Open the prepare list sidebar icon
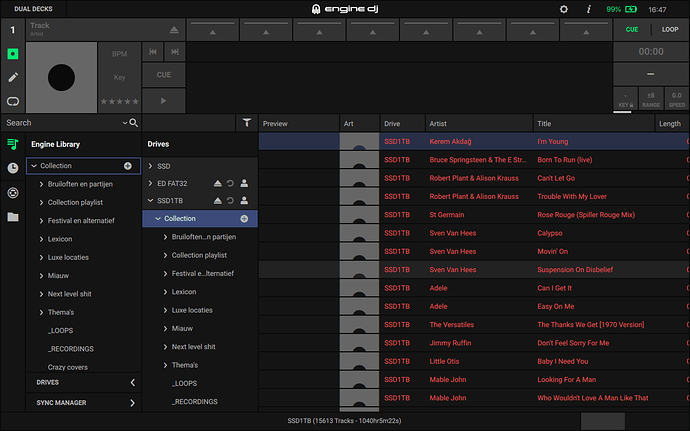690x431 pixels. click(13, 193)
